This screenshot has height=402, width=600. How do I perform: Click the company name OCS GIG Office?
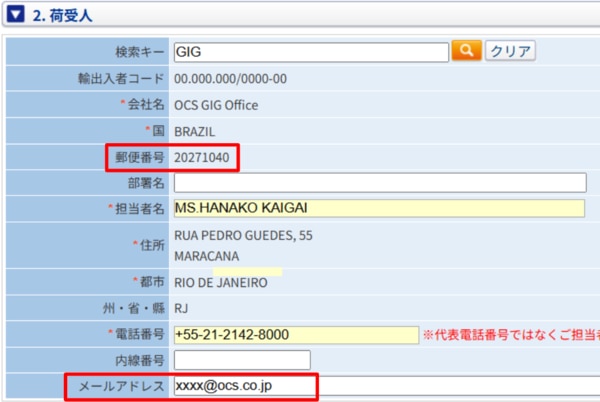coord(216,105)
